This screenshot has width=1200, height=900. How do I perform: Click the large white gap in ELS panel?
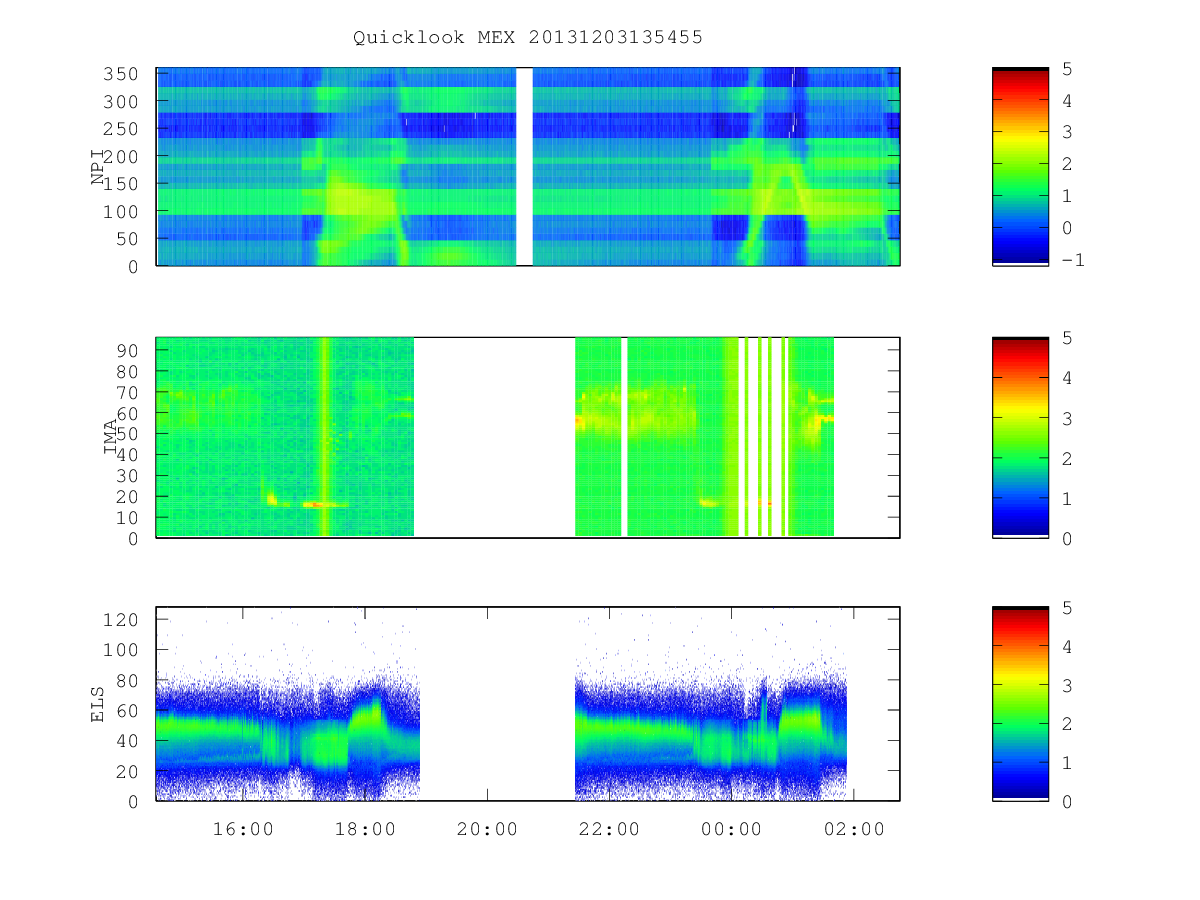coord(497,703)
